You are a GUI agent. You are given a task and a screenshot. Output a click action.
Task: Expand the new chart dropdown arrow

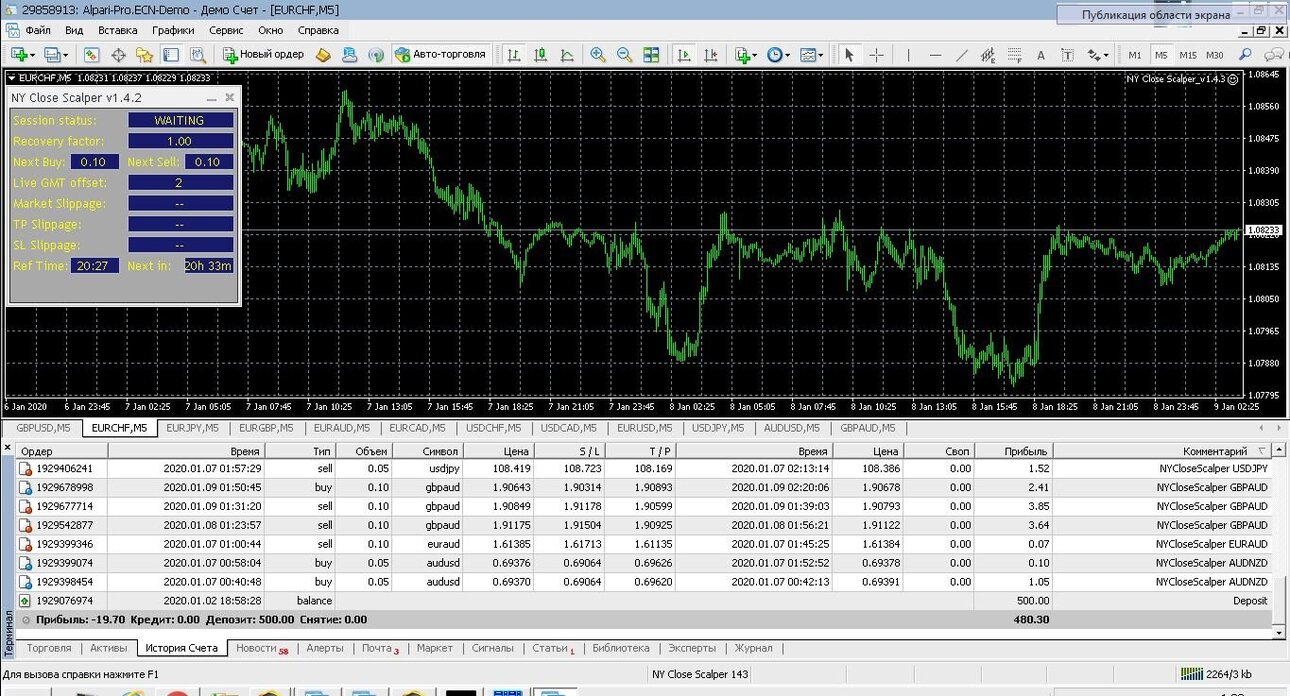33,55
